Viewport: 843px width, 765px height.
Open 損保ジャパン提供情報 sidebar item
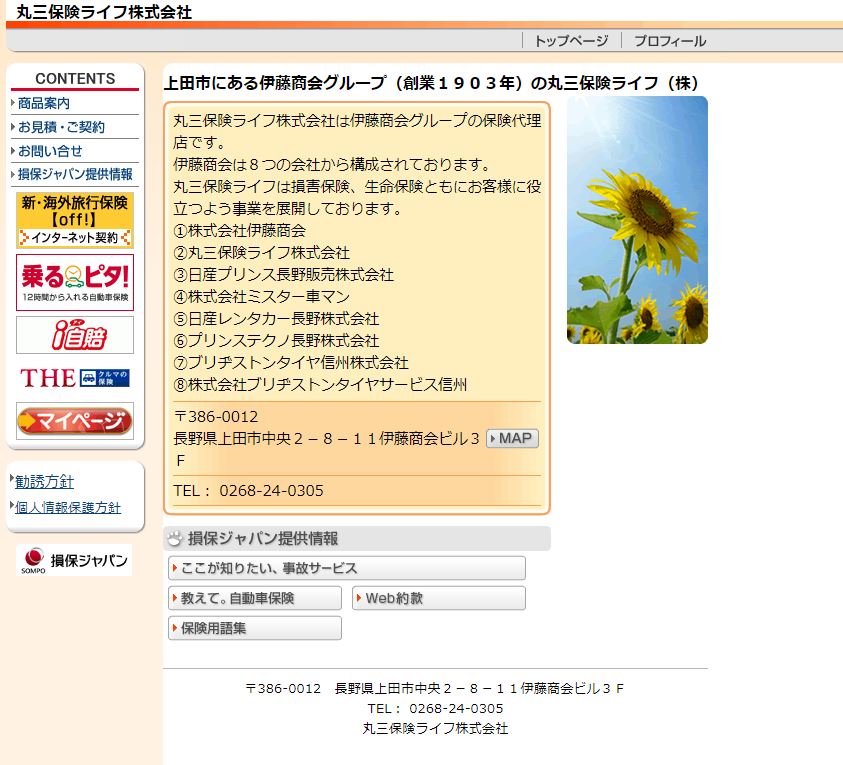pyautogui.click(x=75, y=174)
